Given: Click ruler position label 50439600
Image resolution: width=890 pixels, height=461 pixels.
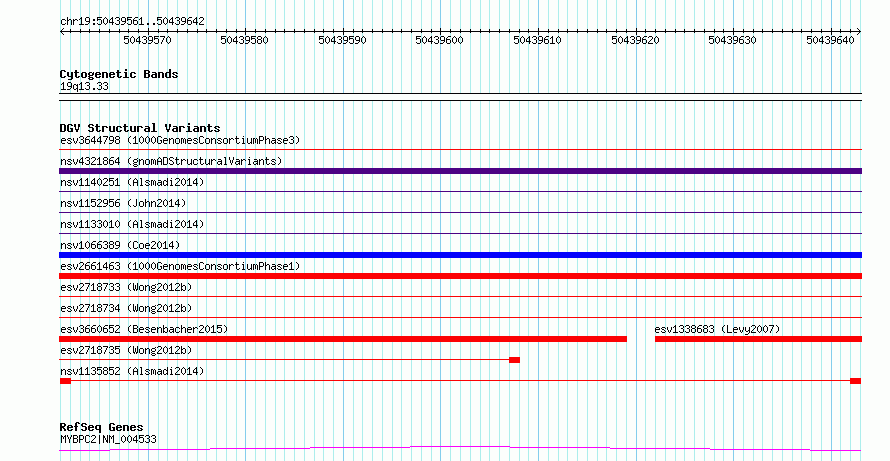Looking at the screenshot, I should (440, 40).
